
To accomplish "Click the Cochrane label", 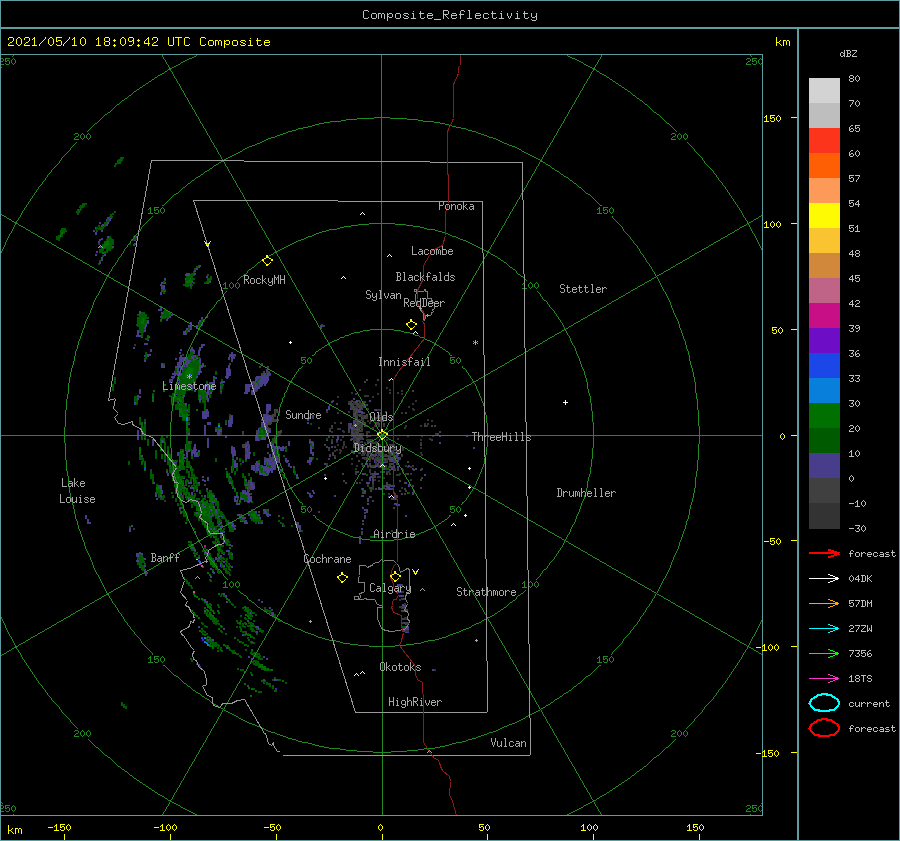I will click(x=327, y=559).
